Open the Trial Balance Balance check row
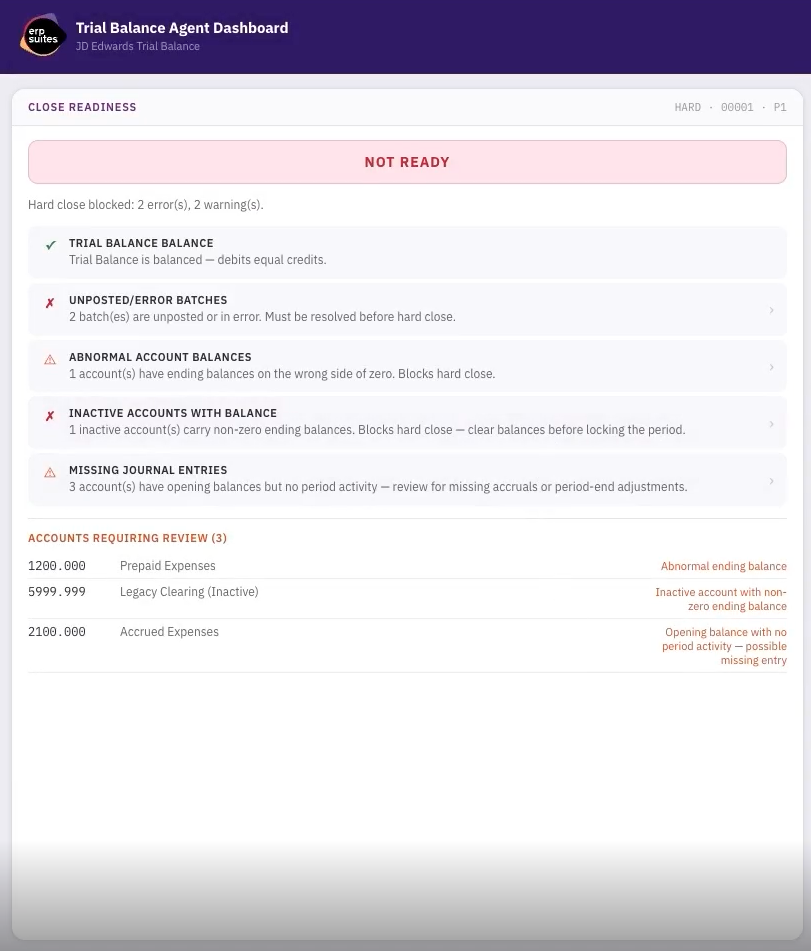 click(x=407, y=252)
